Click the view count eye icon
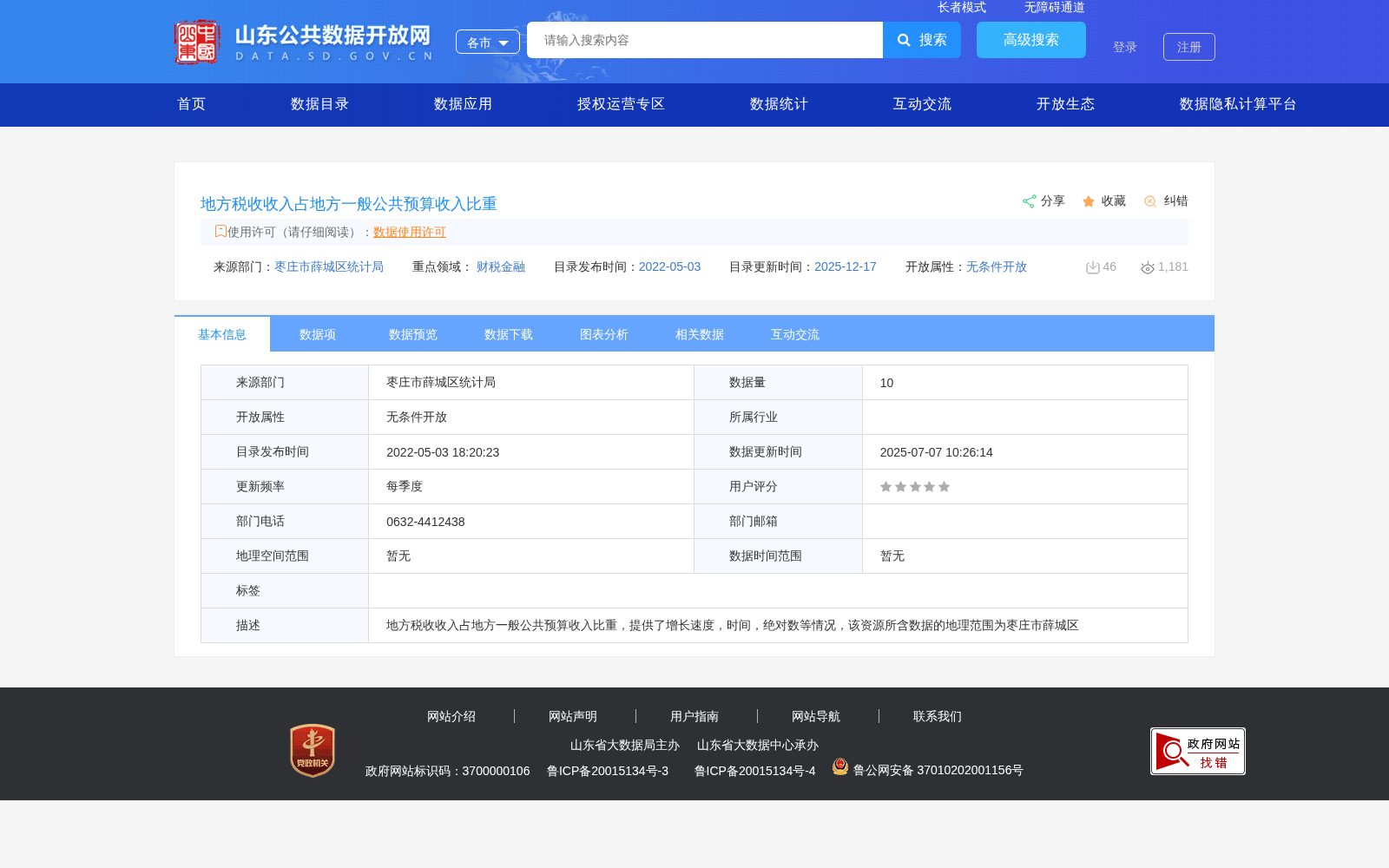 pyautogui.click(x=1148, y=267)
